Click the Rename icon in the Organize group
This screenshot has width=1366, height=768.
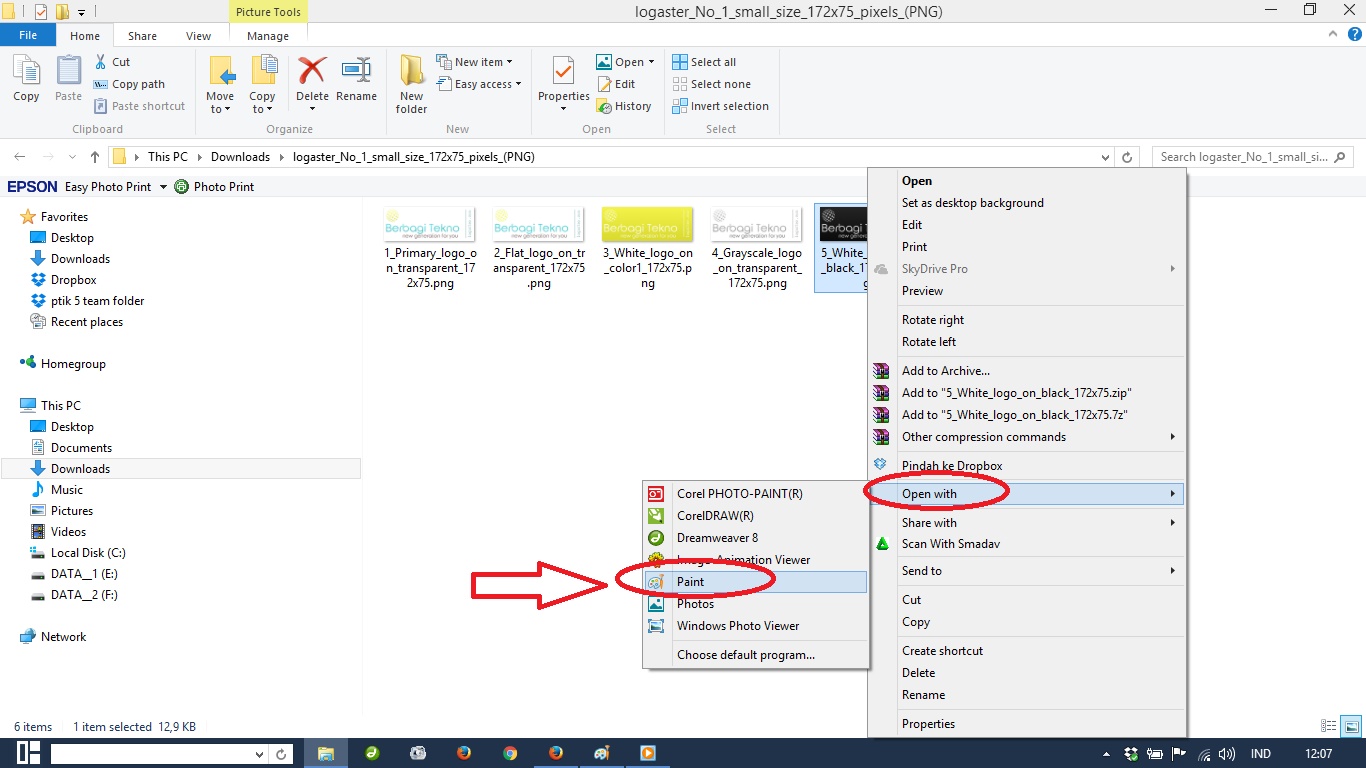(x=356, y=71)
